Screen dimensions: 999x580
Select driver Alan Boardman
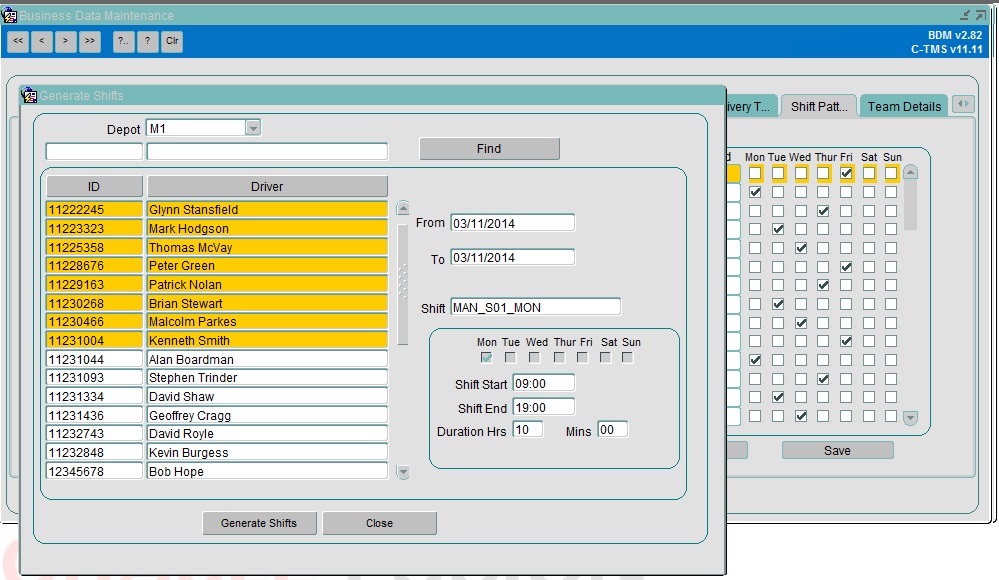[267, 359]
